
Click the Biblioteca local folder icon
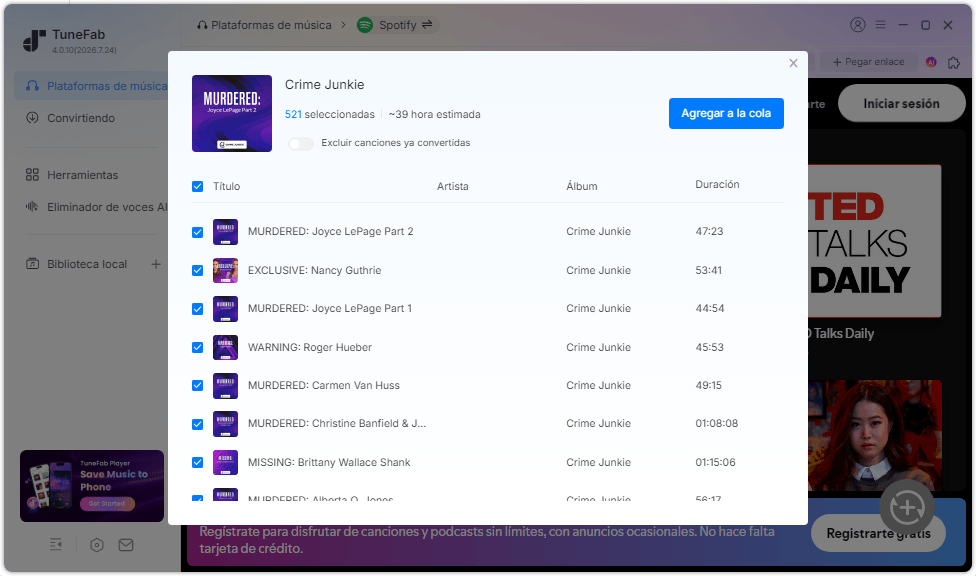click(x=32, y=263)
